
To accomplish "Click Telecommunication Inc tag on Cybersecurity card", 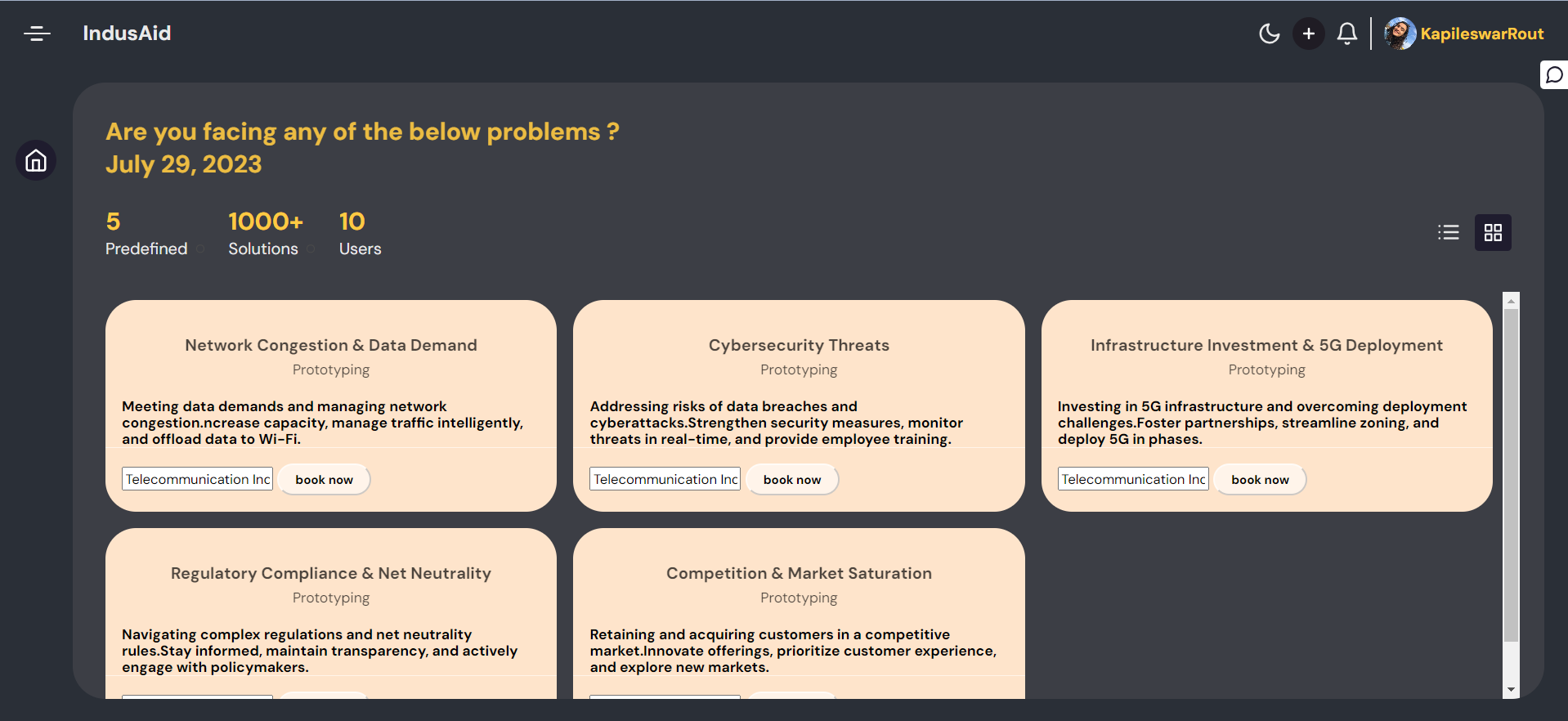I will click(665, 479).
